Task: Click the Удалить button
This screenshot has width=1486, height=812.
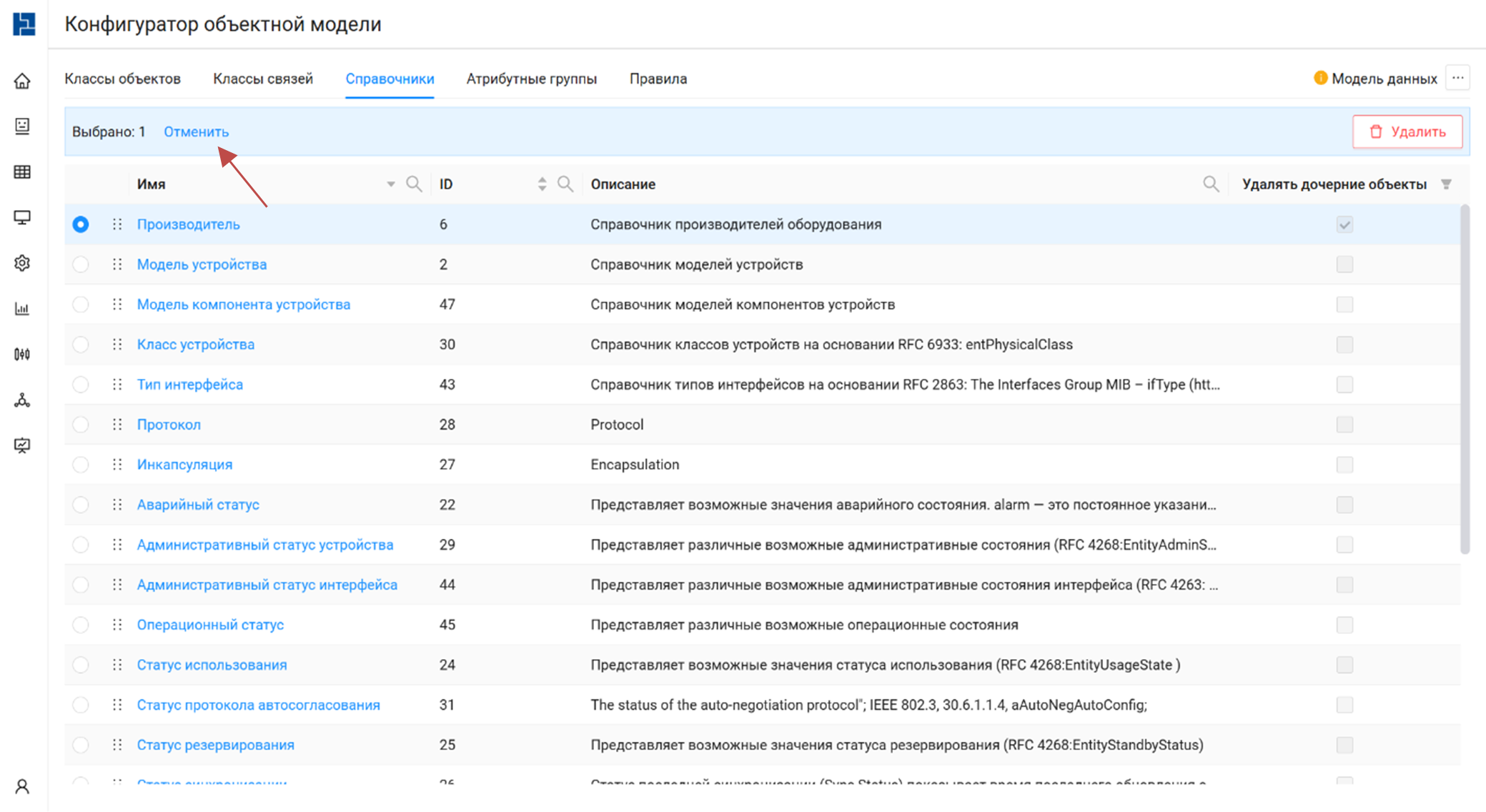Action: tap(1407, 132)
